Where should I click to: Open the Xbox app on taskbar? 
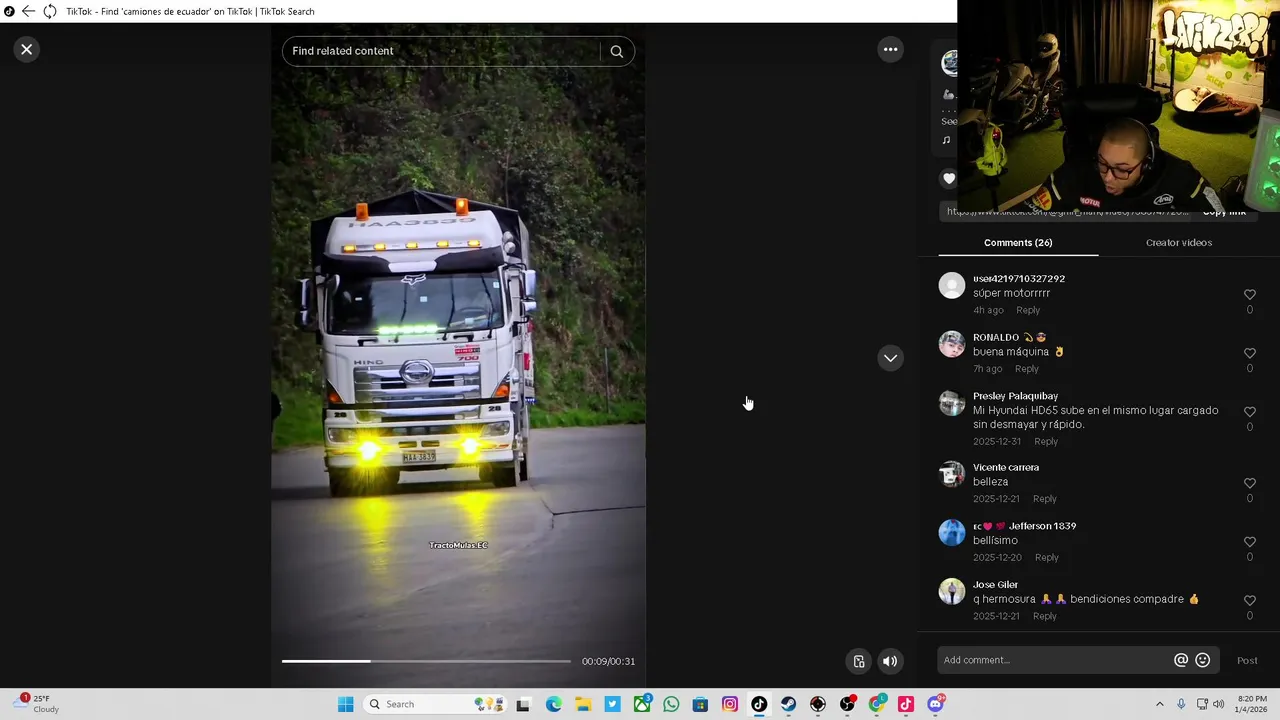(x=642, y=704)
